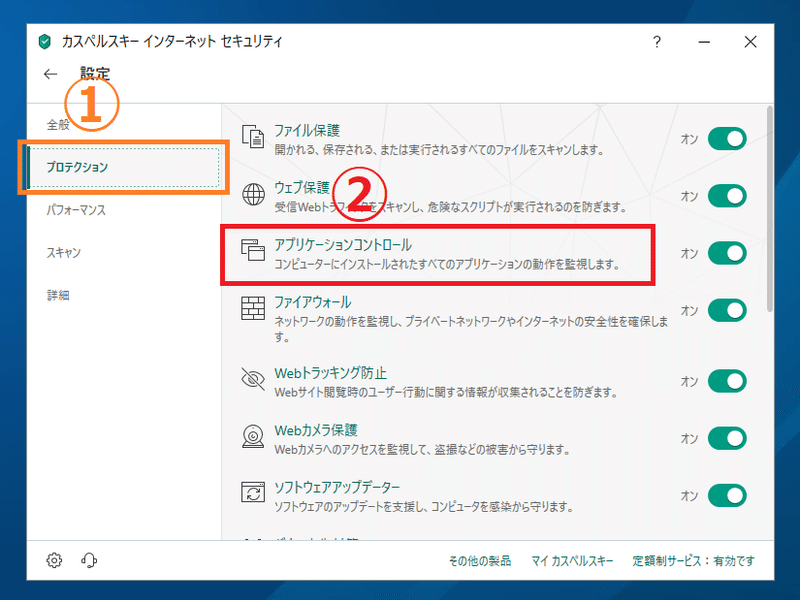Open the 詳細 settings category
Viewport: 800px width, 600px height.
tap(58, 295)
